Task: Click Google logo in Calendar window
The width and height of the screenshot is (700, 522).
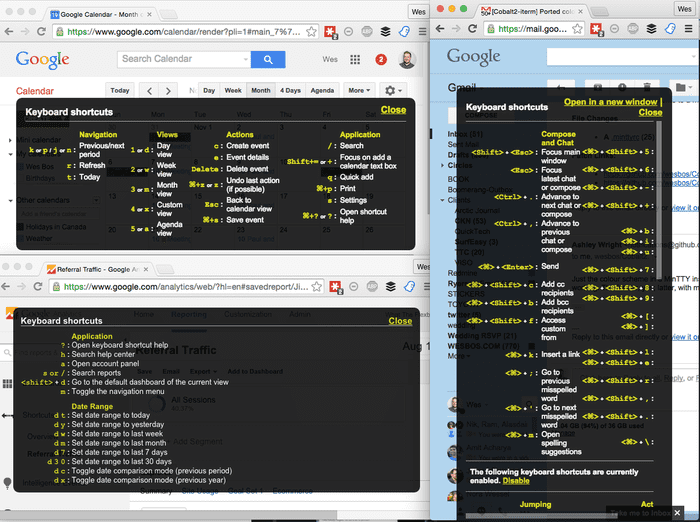Action: click(42, 59)
